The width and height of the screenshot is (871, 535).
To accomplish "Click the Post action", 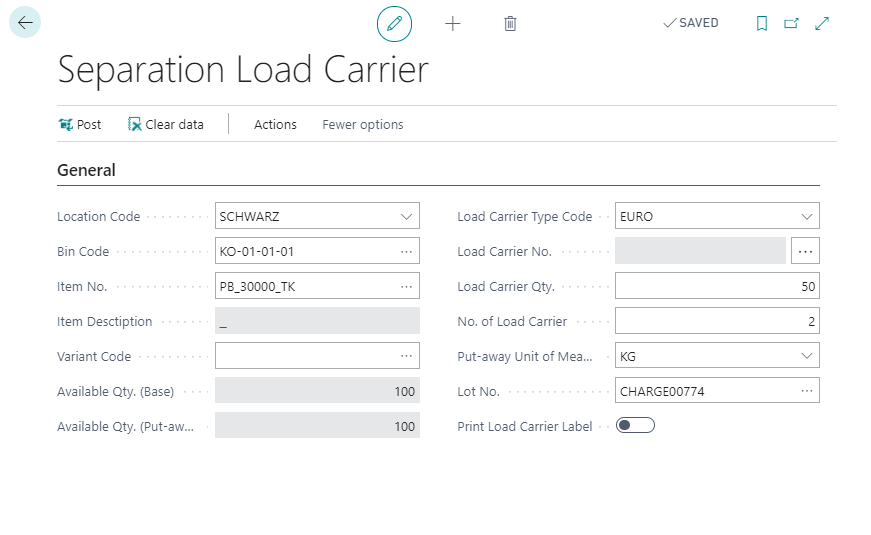I will (x=80, y=124).
